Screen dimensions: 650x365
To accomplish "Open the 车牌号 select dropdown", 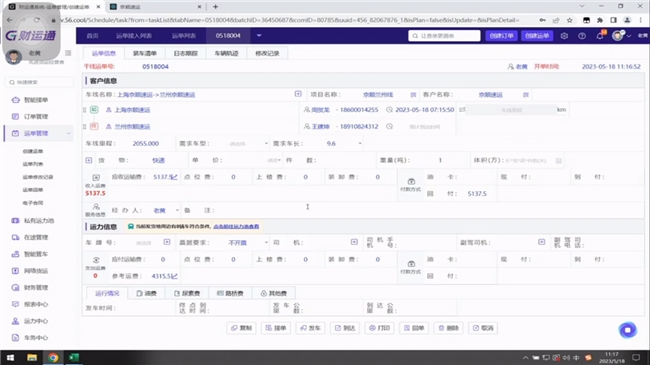I will click(x=144, y=243).
